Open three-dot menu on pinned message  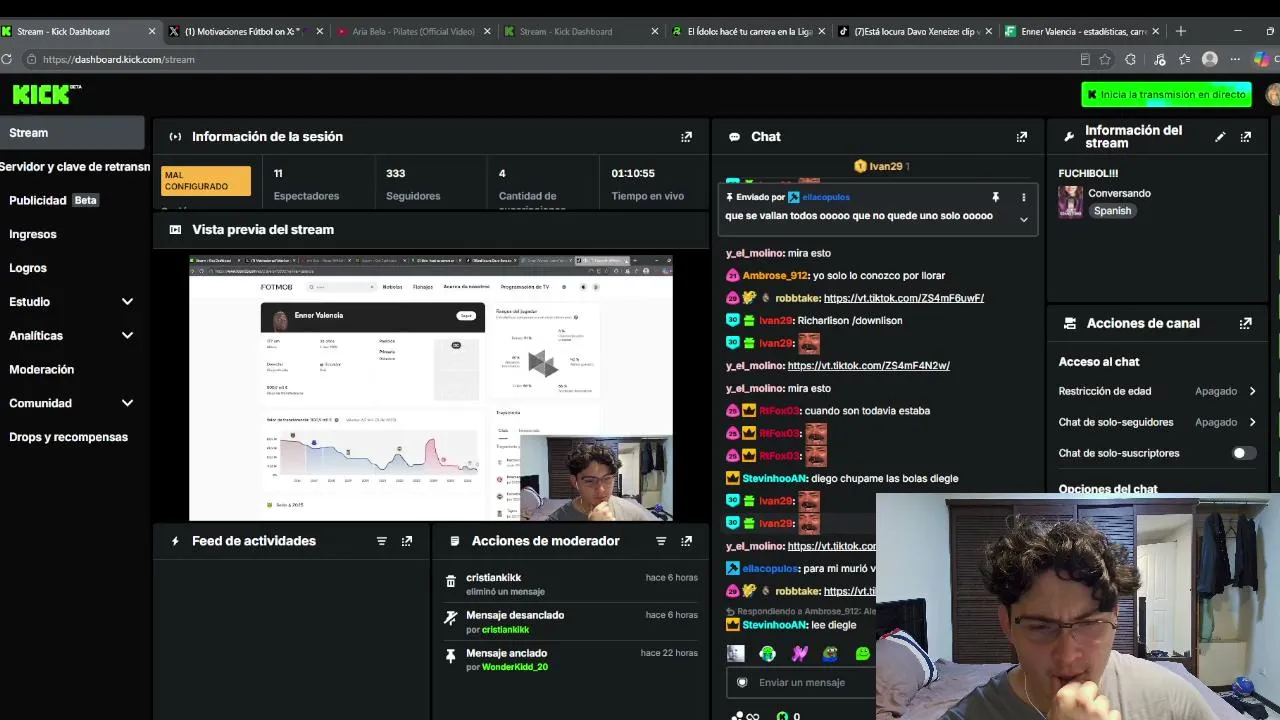1023,198
